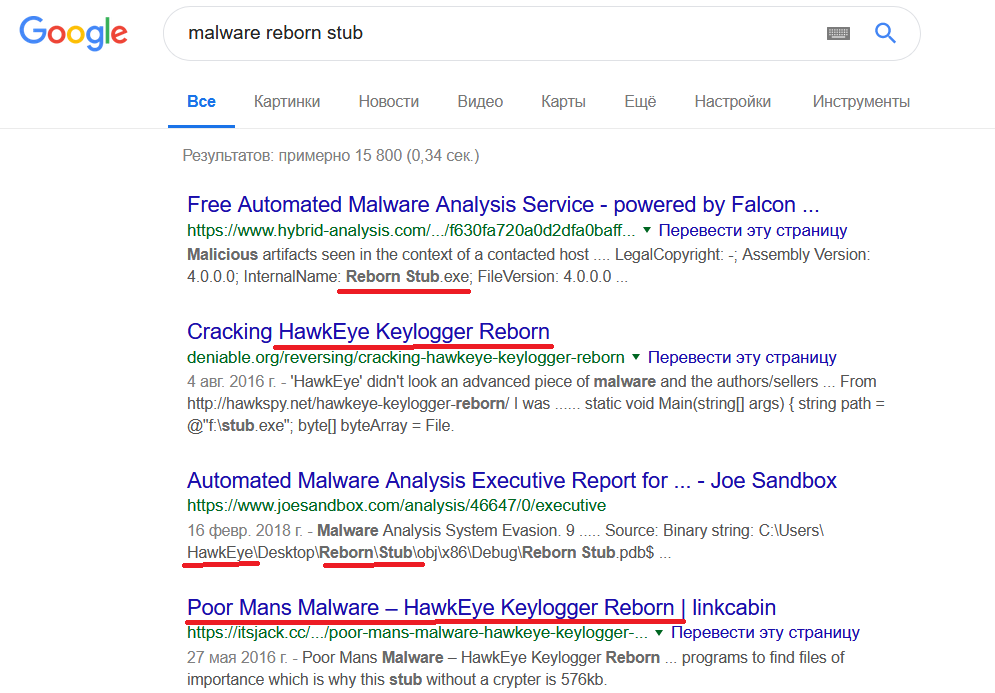Expand dropdown arrow next to itsjack.cc URL
The width and height of the screenshot is (995, 693).
[x=659, y=632]
